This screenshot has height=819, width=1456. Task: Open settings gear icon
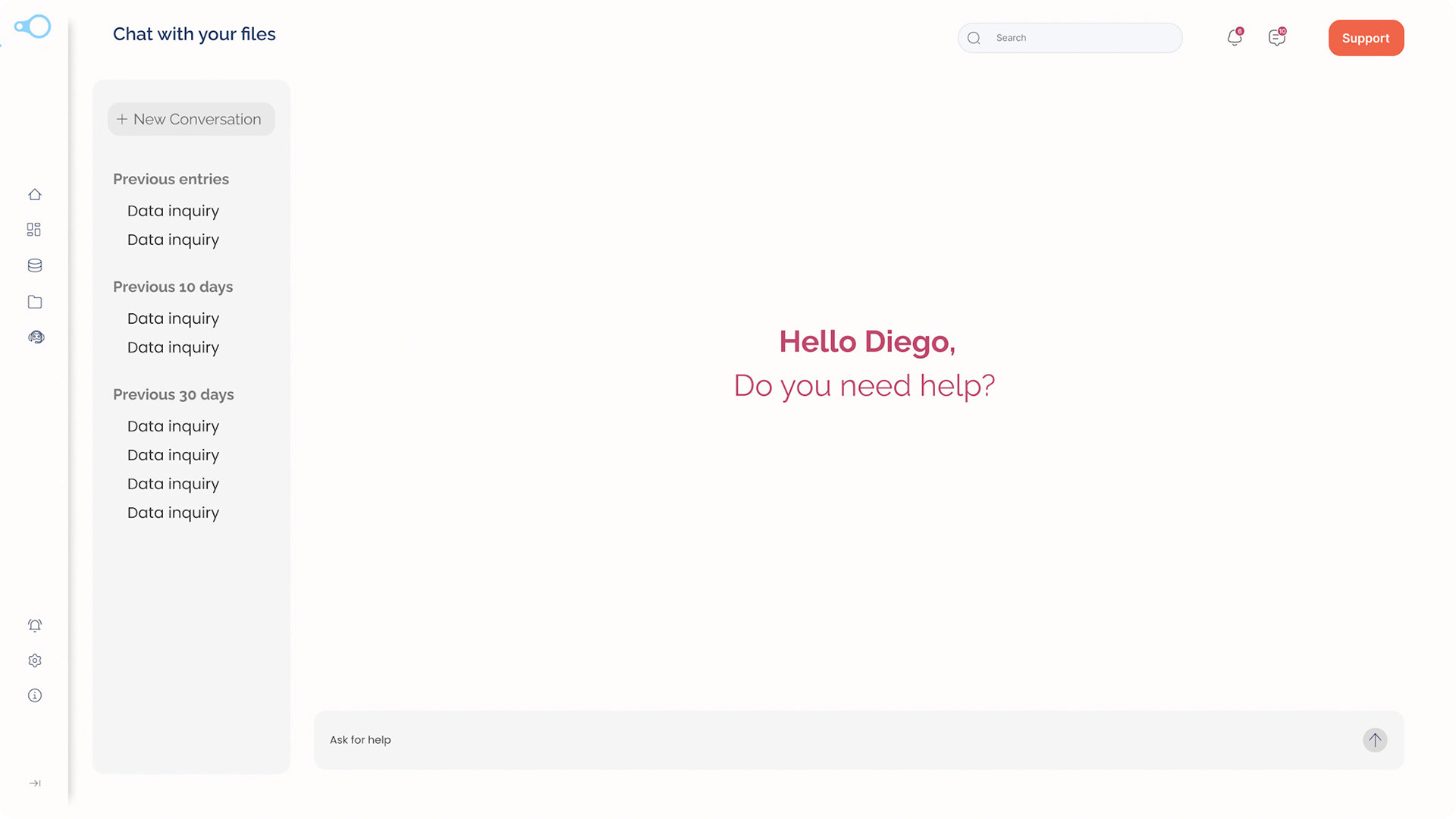35,661
